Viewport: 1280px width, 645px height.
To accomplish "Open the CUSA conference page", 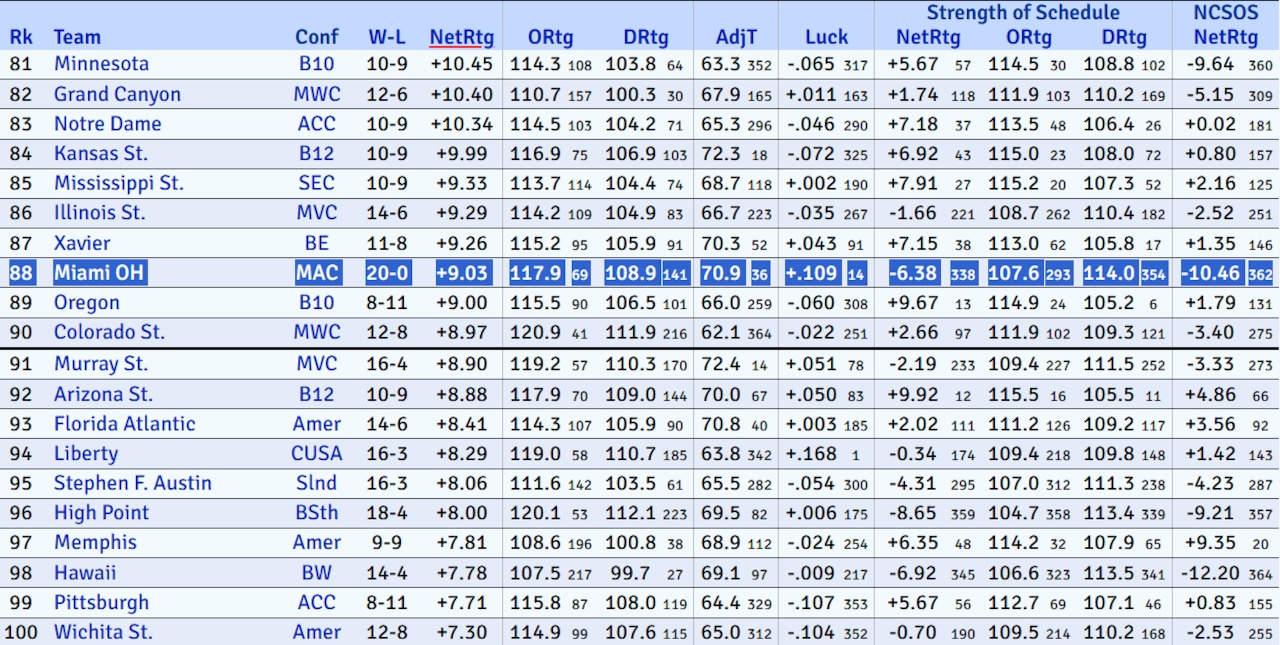I will tap(317, 453).
